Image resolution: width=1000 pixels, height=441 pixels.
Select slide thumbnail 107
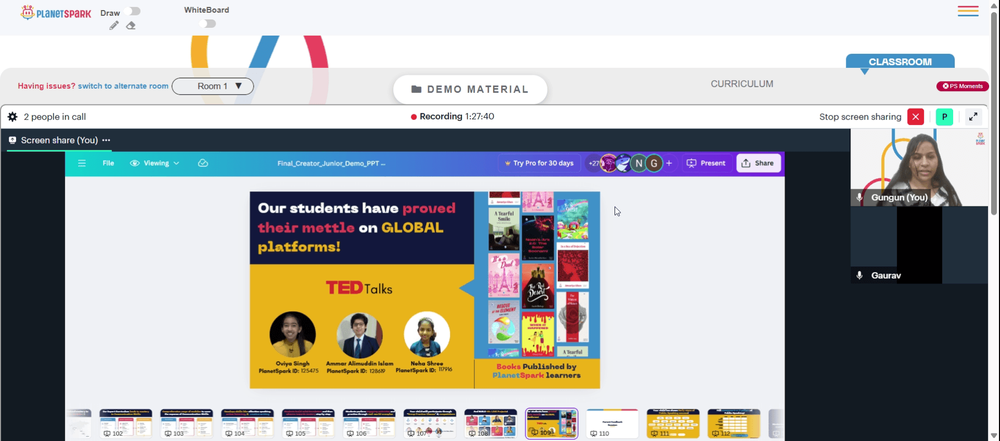pos(430,423)
